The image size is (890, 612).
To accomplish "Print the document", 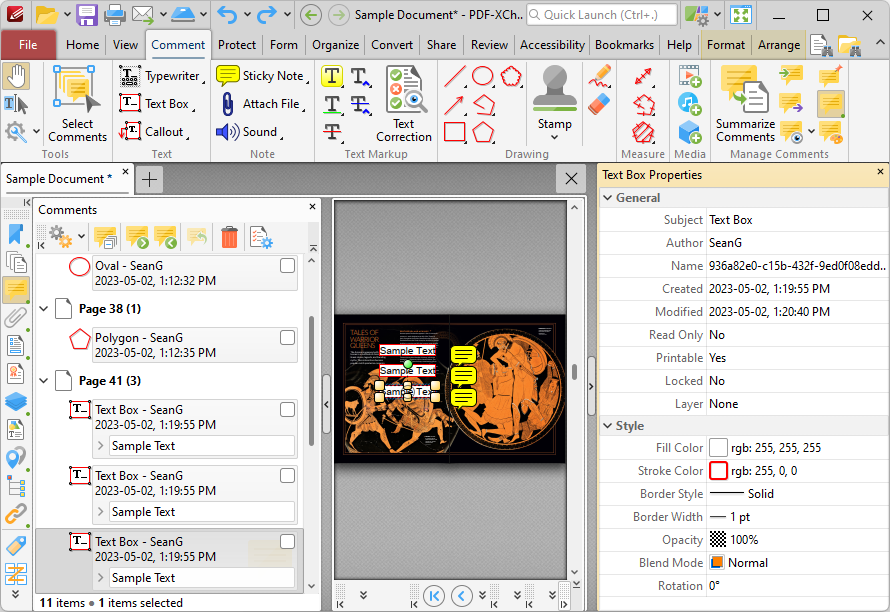I will 114,15.
